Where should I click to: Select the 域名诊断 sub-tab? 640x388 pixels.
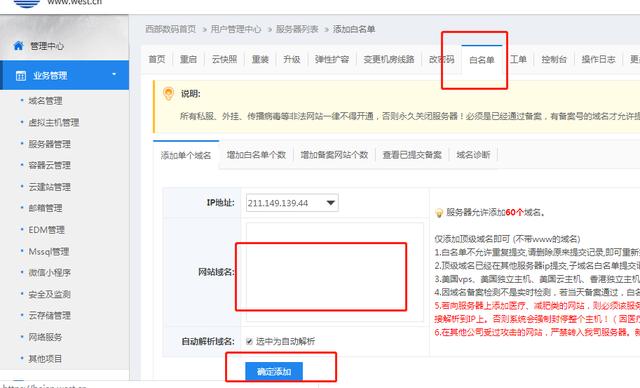[x=473, y=155]
